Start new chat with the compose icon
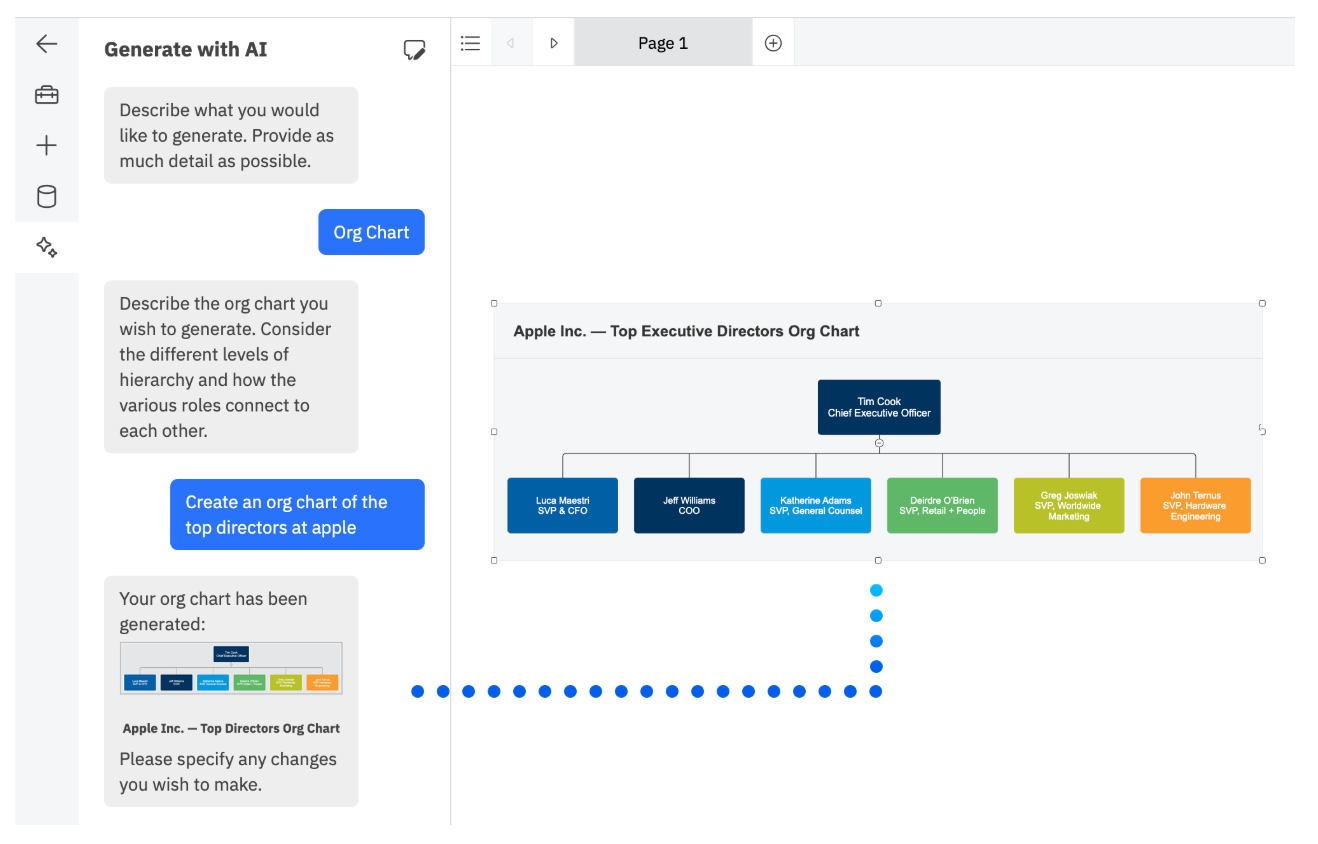 click(414, 50)
